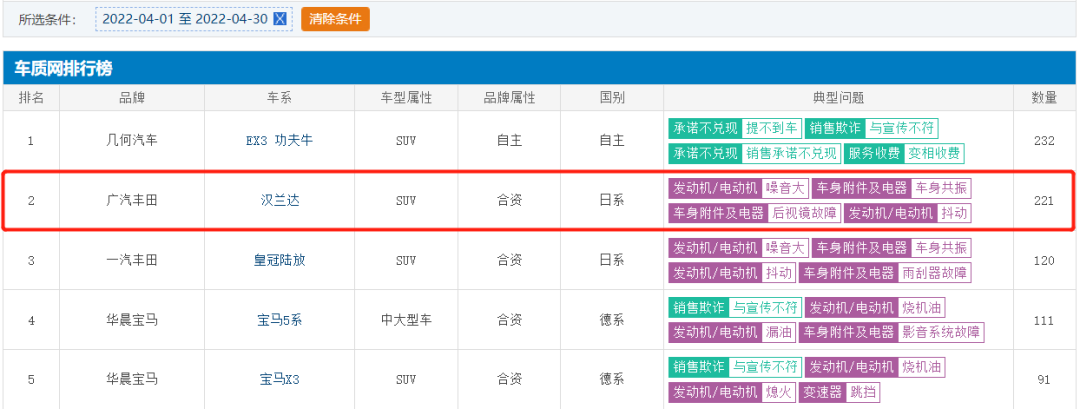The width and height of the screenshot is (1080, 409).
Task: Click the 品牌 column header
Action: pos(132,98)
